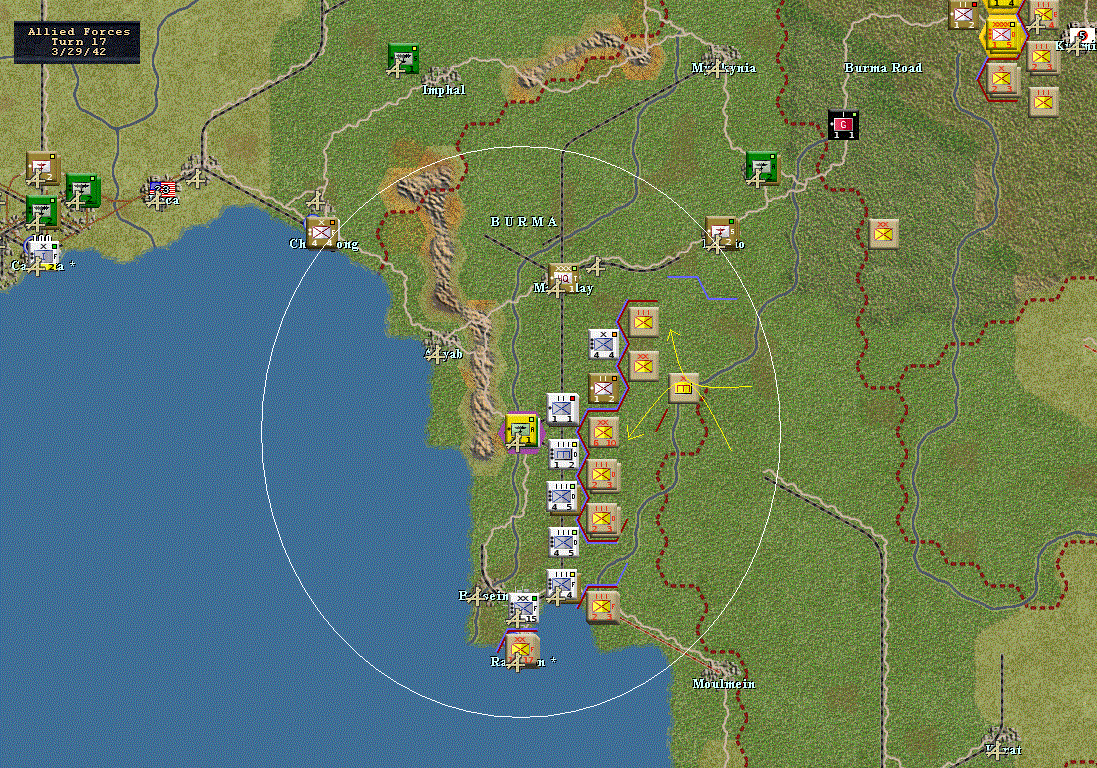The image size is (1097, 768).
Task: Click the date '3/29/42' in info box
Action: point(79,51)
